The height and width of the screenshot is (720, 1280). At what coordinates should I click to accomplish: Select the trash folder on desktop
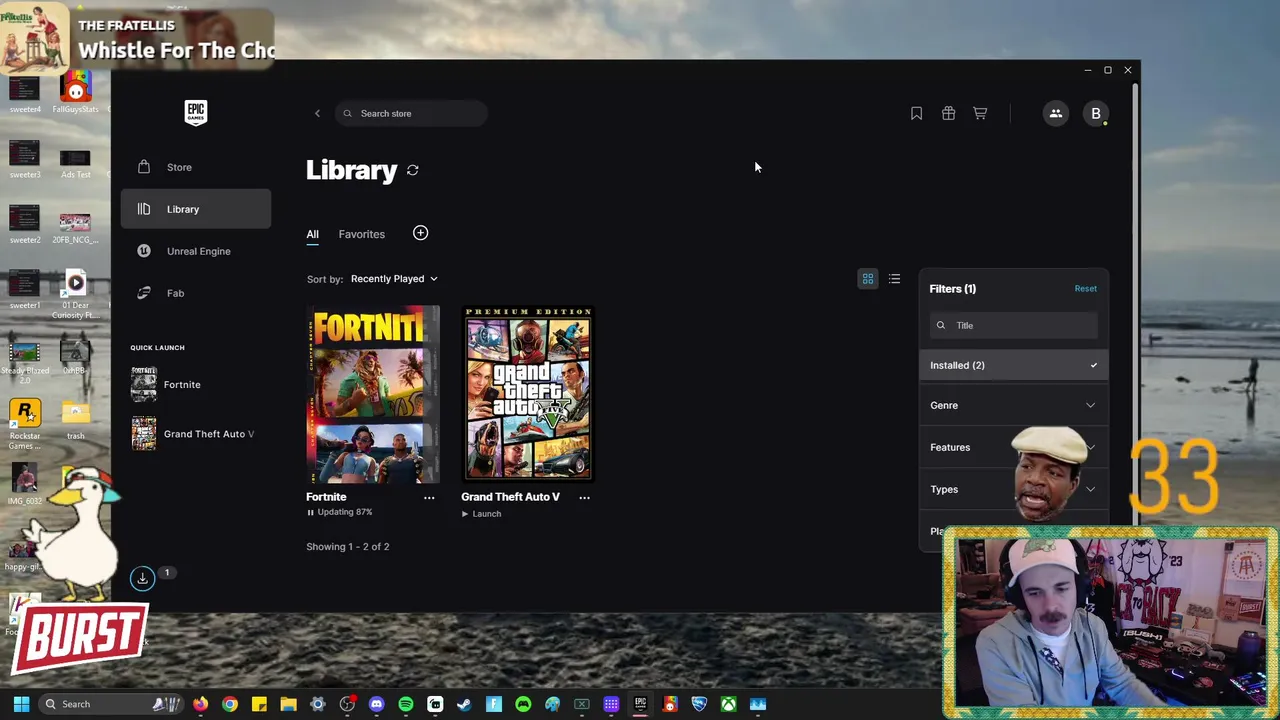(x=75, y=420)
